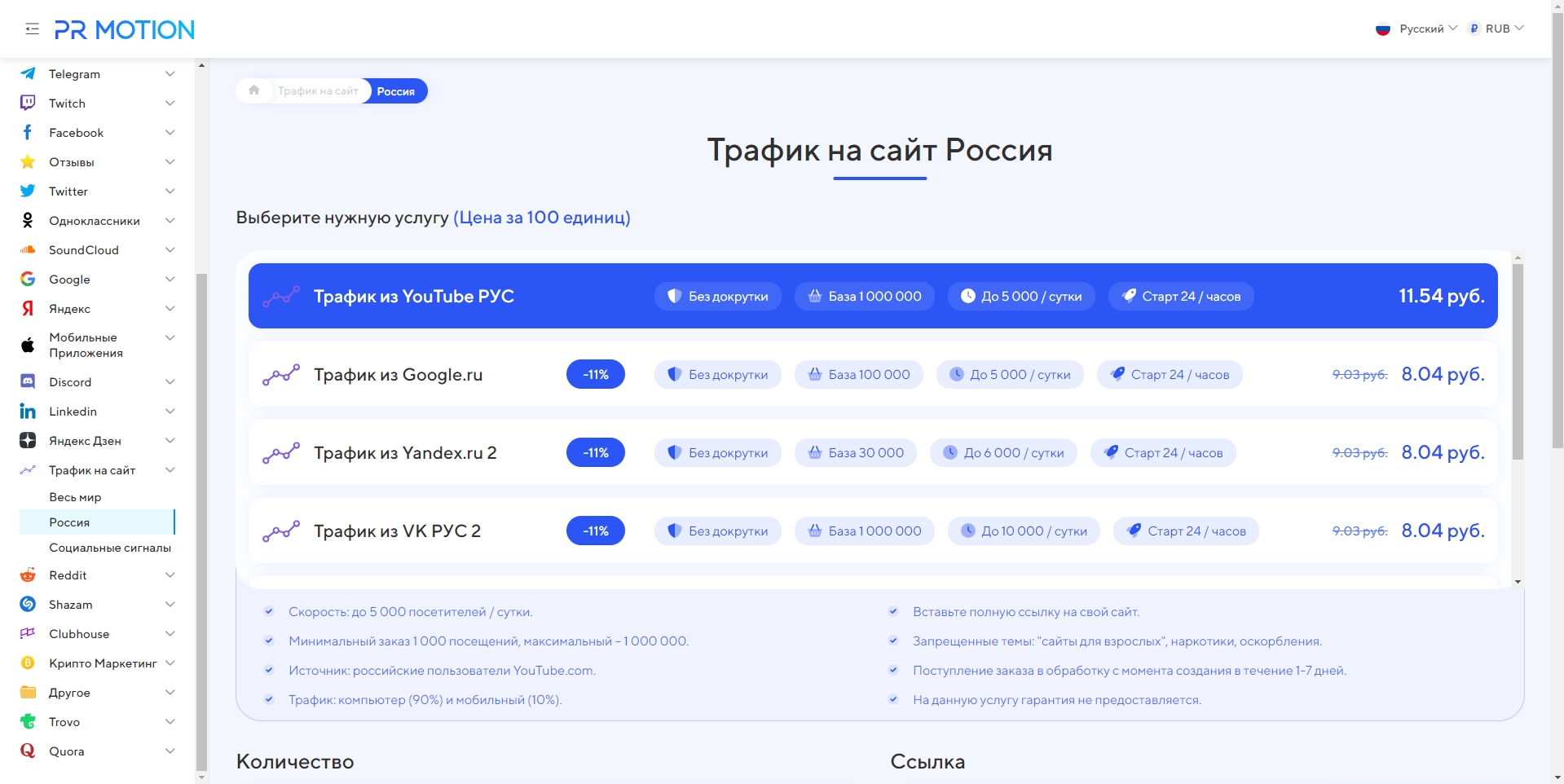
Task: Click the Крипто Маркетинг coin icon
Action: click(28, 663)
